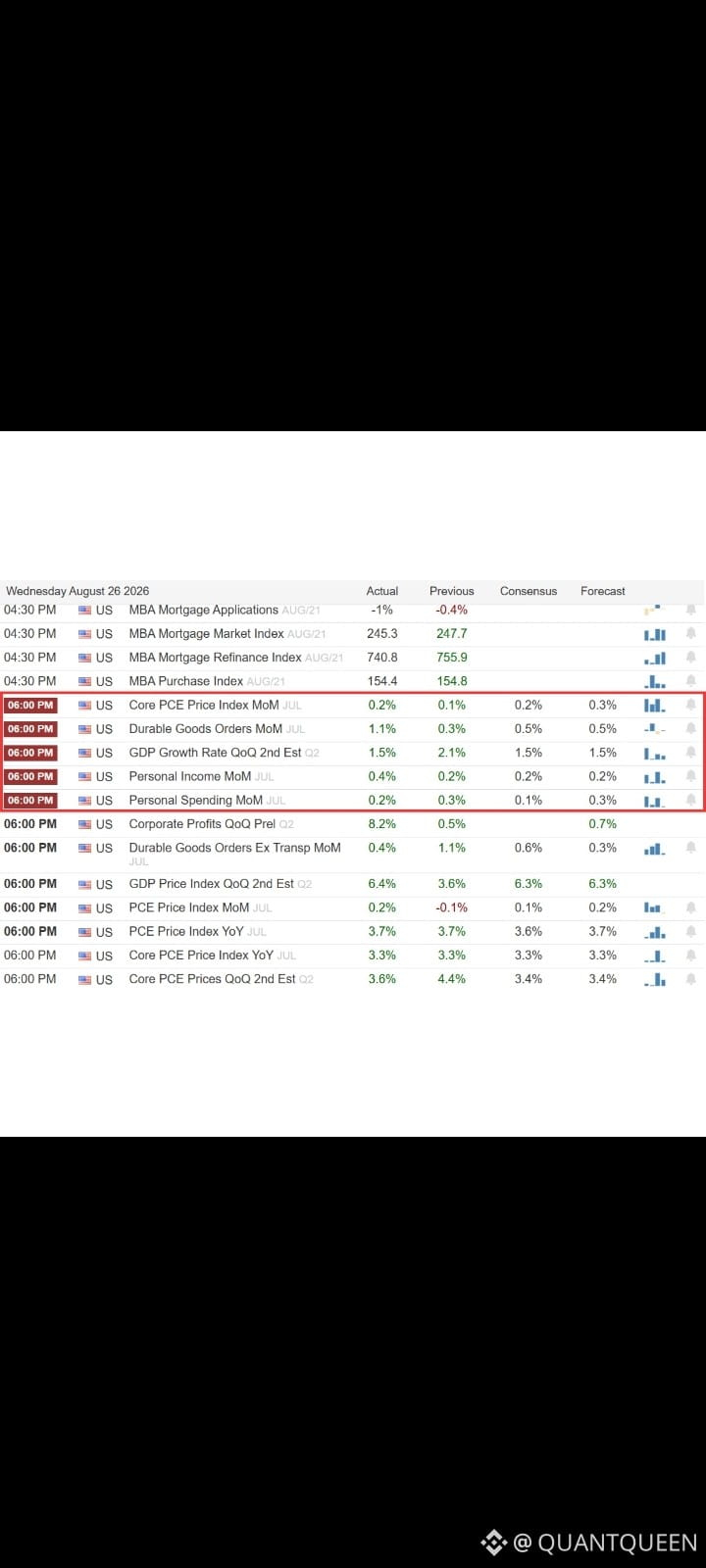This screenshot has width=706, height=1568.
Task: Open MBA Mortgage Market Index event
Action: [x=206, y=634]
